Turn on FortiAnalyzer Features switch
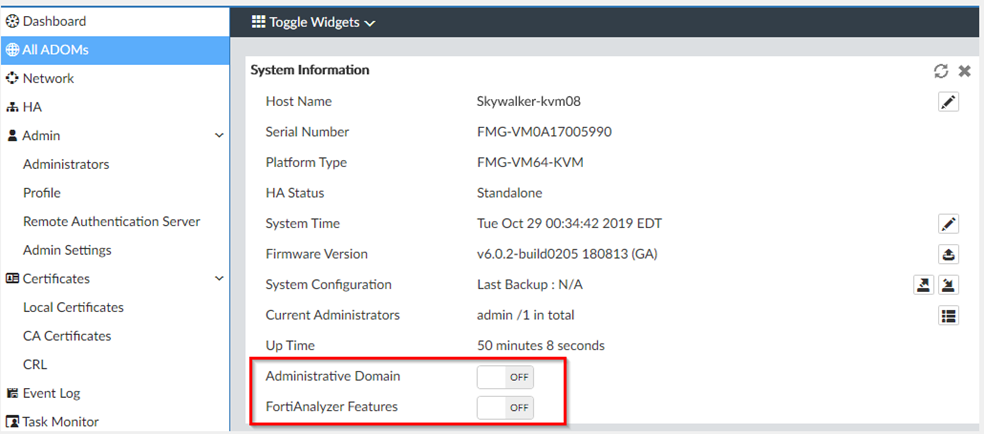Viewport: 984px width, 434px height. pyautogui.click(x=505, y=408)
